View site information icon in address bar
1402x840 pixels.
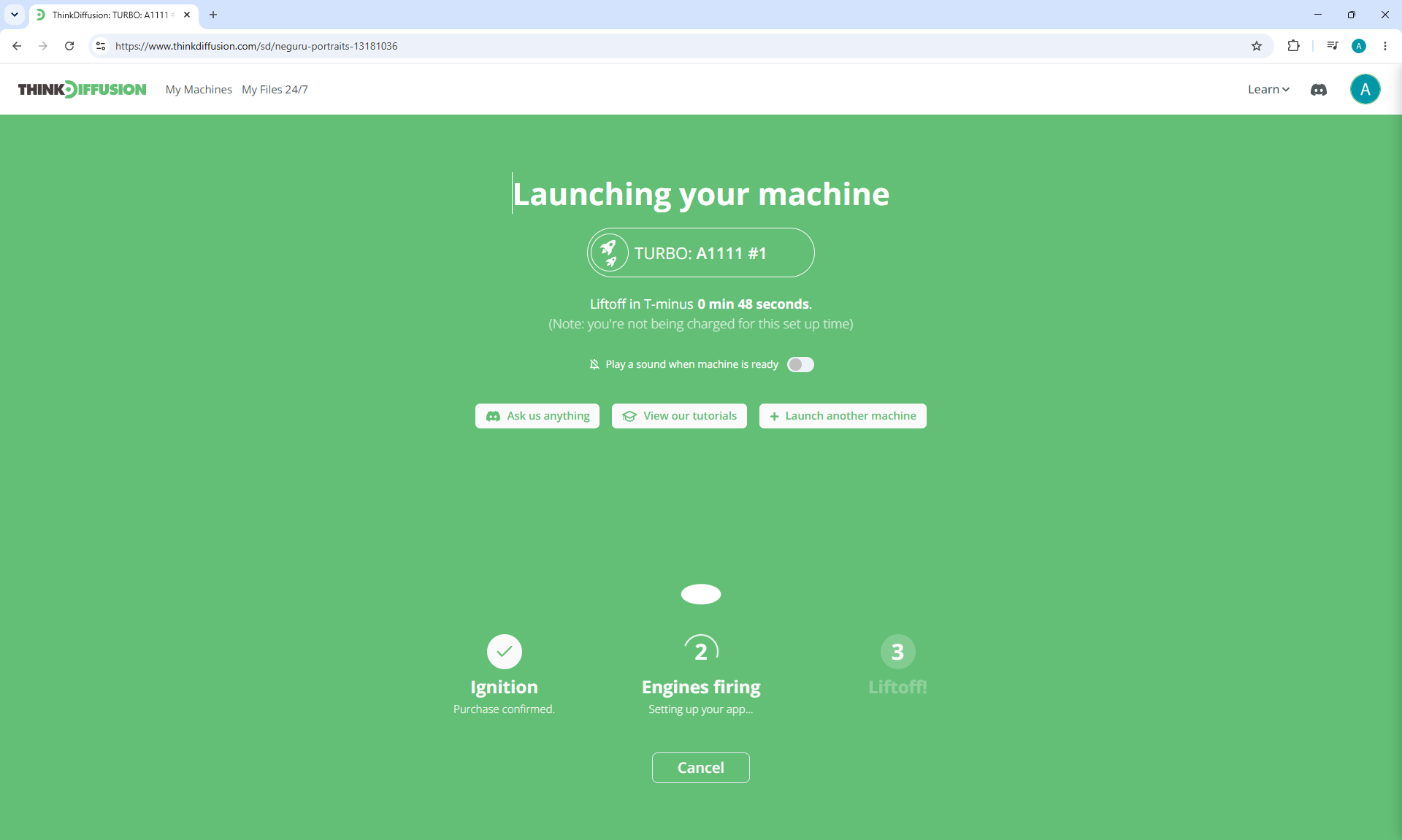tap(101, 46)
